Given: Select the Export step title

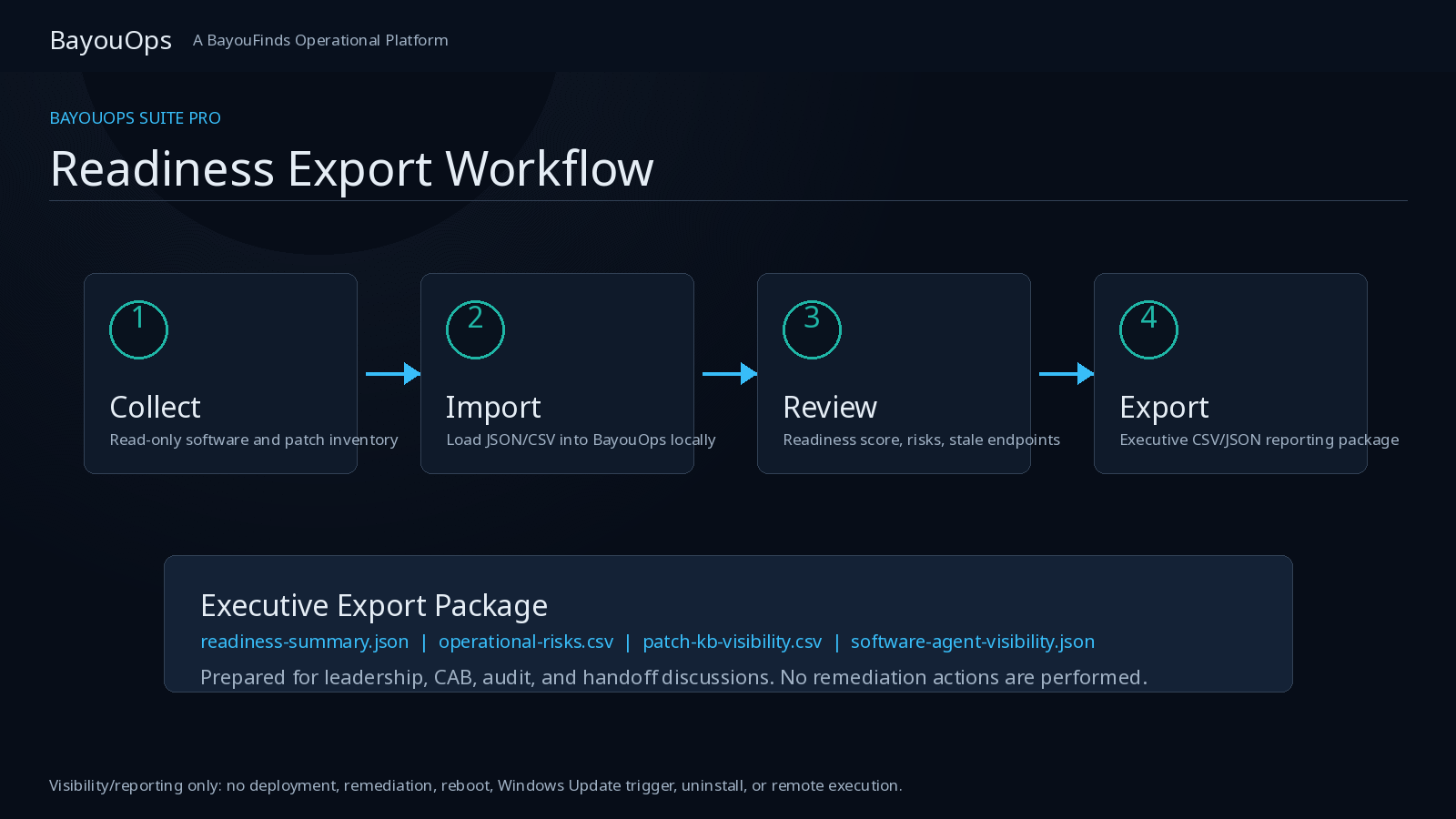Looking at the screenshot, I should click(x=1164, y=408).
